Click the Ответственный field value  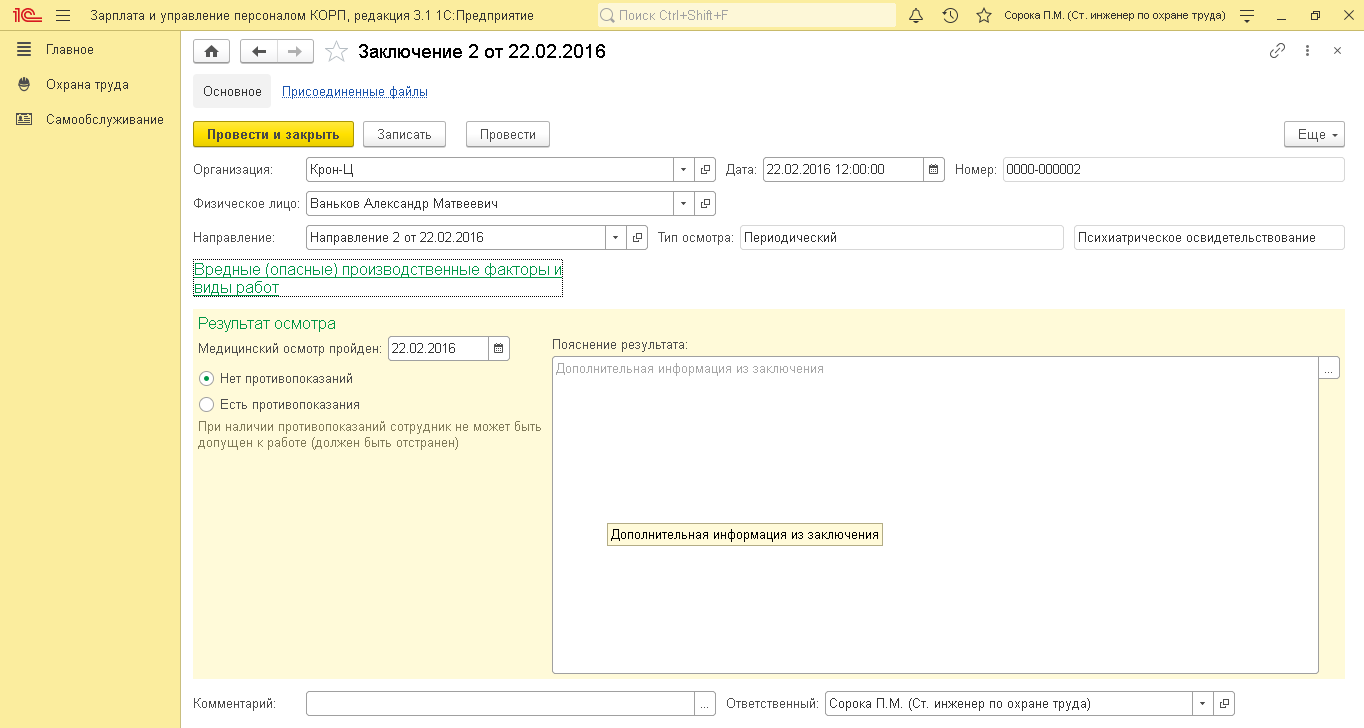[1009, 703]
